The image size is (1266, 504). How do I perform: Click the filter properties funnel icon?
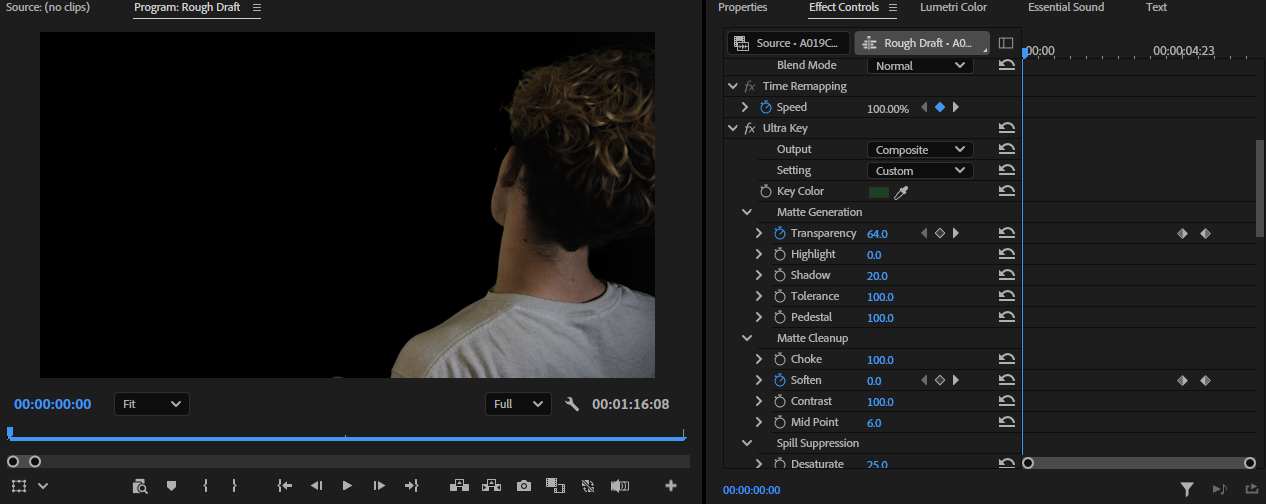pyautogui.click(x=1187, y=489)
